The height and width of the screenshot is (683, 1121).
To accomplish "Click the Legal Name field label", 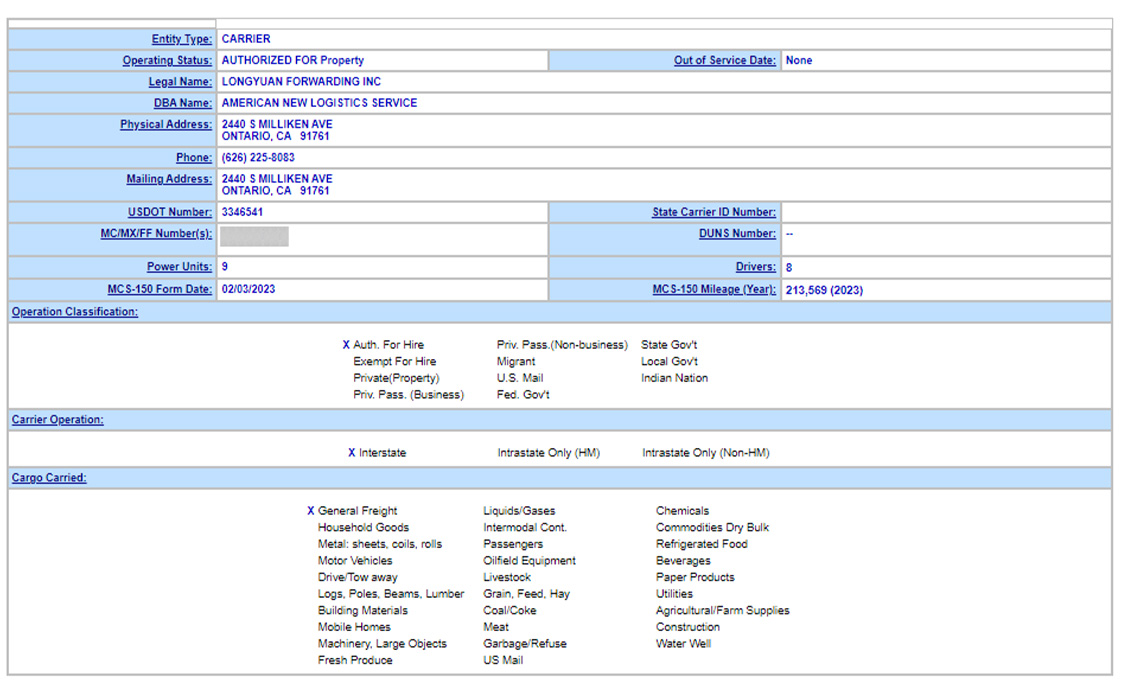I will pyautogui.click(x=180, y=82).
